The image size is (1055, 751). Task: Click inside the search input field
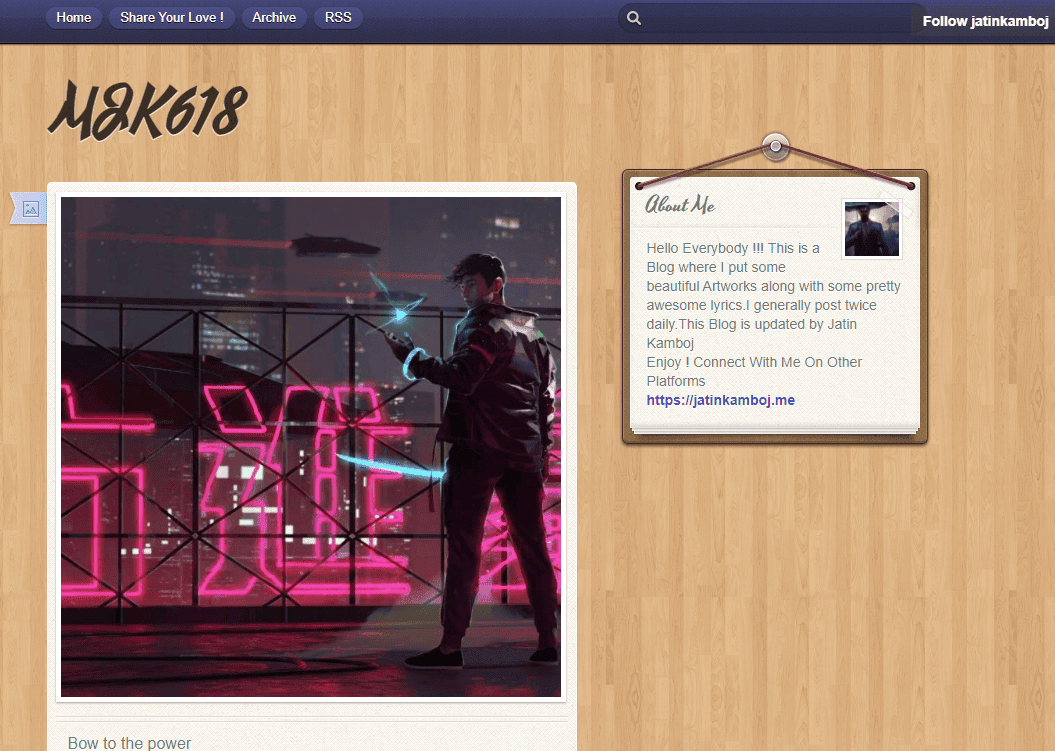point(770,17)
